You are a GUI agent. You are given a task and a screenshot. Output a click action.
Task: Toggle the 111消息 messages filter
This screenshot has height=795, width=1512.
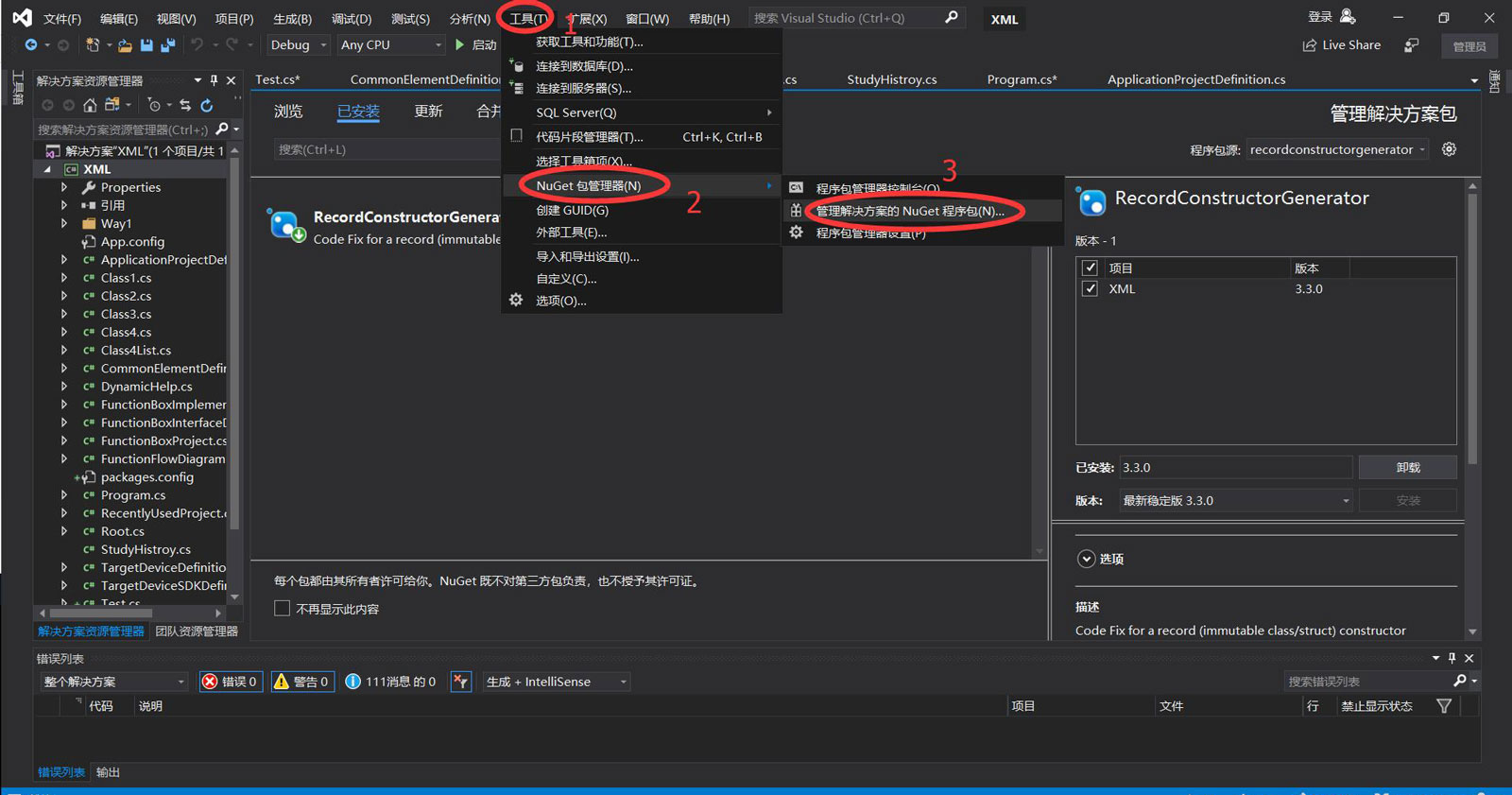391,682
